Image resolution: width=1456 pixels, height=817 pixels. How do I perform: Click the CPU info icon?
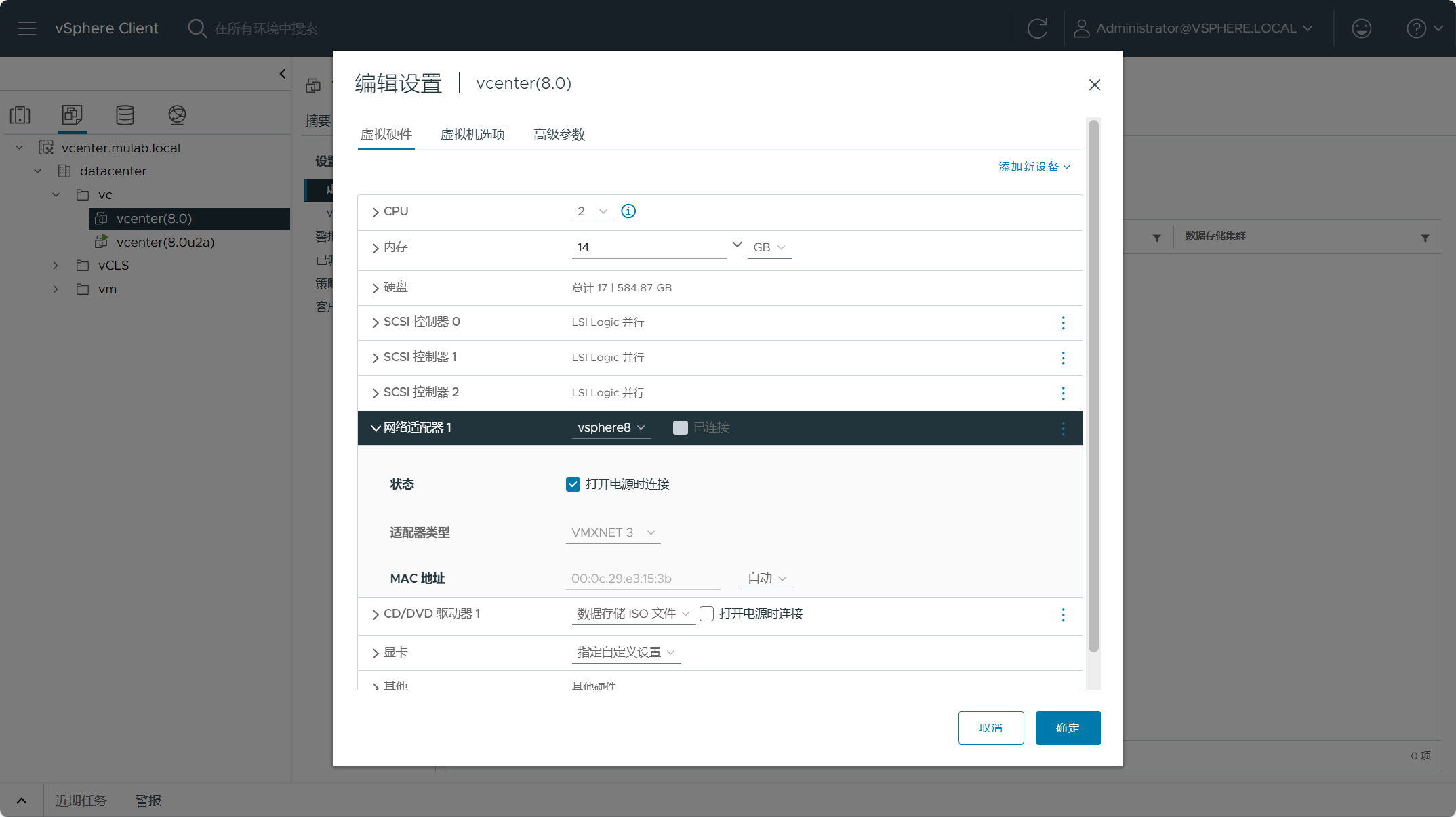coord(628,211)
